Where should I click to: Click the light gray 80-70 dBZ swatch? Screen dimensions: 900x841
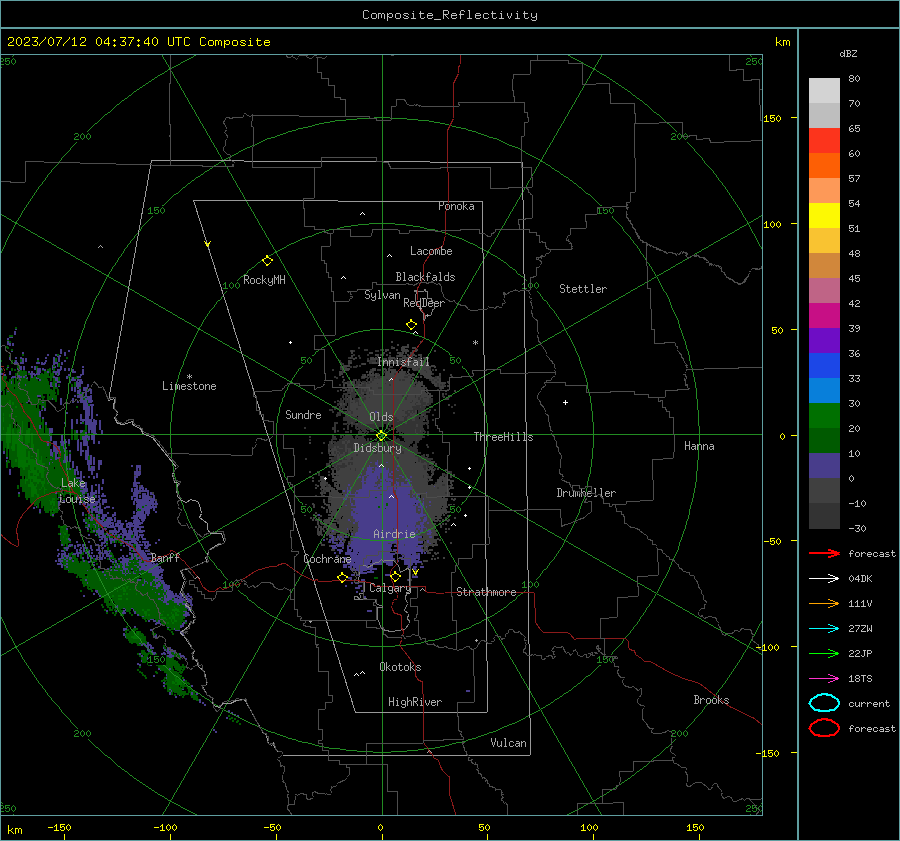pyautogui.click(x=824, y=90)
